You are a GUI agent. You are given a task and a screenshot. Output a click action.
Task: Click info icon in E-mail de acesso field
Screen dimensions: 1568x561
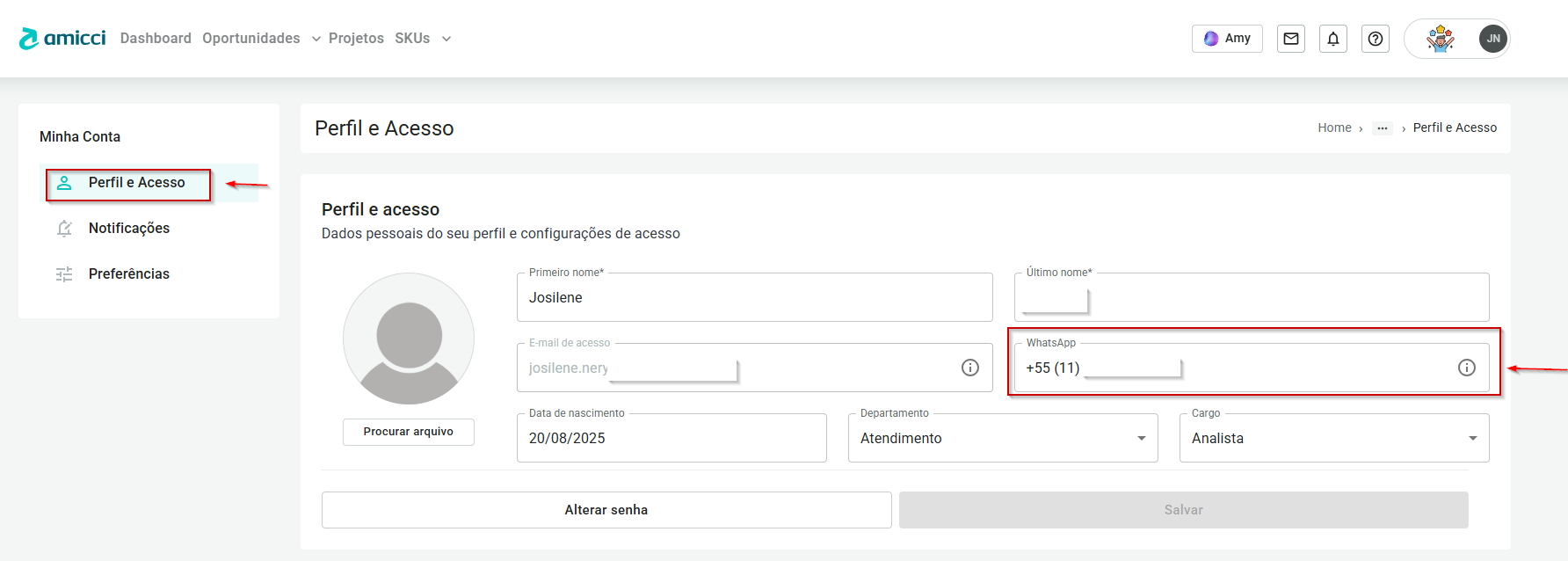click(x=969, y=368)
